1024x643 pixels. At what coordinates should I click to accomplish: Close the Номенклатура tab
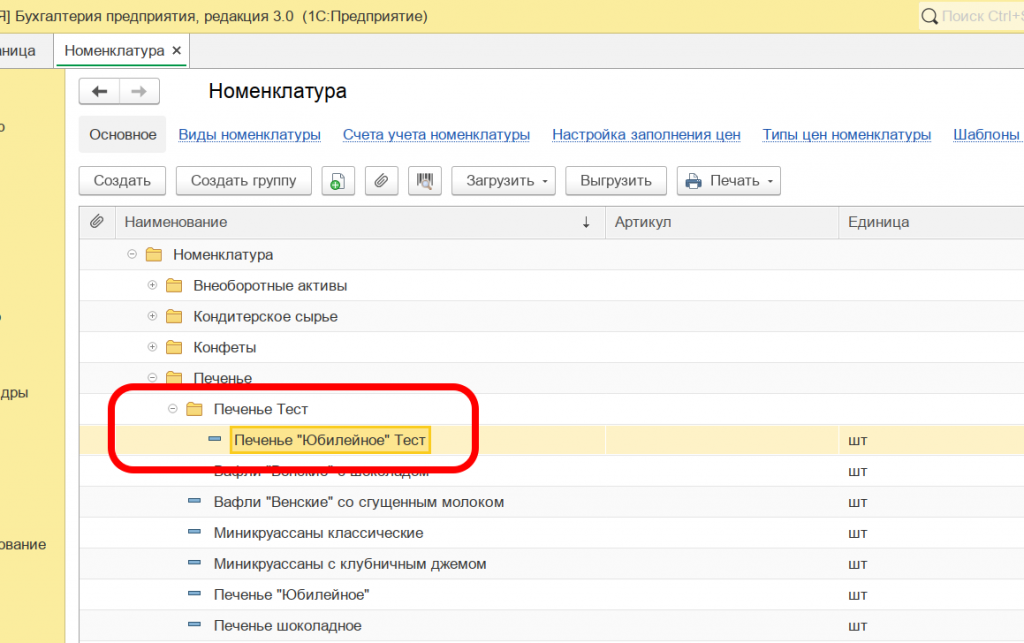(x=177, y=50)
